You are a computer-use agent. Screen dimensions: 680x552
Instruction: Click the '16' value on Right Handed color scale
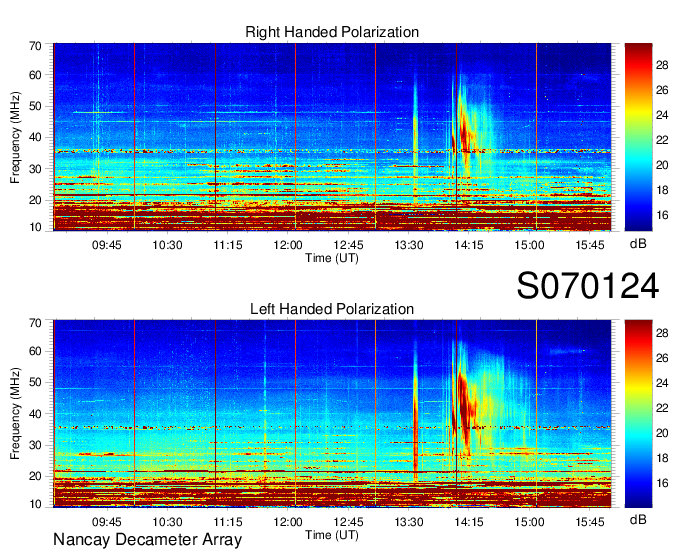(x=662, y=215)
